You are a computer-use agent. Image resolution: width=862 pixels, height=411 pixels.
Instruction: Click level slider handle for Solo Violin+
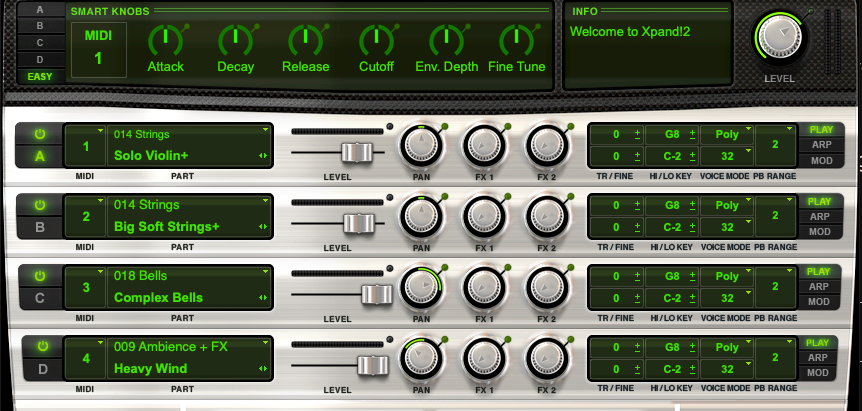[x=357, y=152]
